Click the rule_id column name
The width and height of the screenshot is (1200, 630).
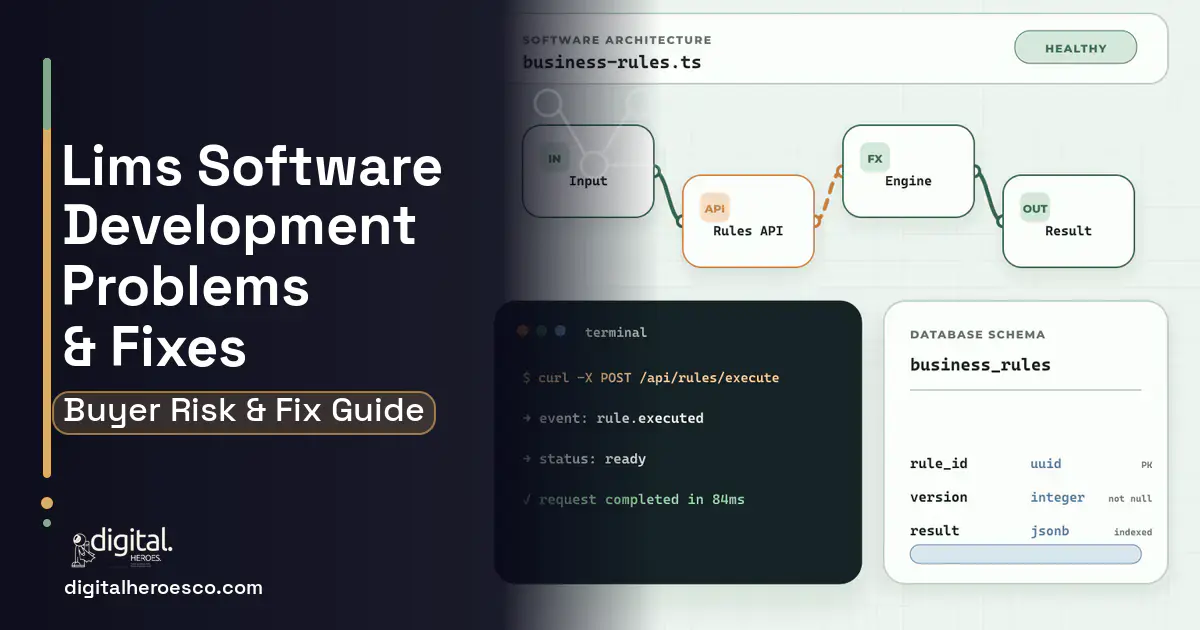tap(939, 464)
